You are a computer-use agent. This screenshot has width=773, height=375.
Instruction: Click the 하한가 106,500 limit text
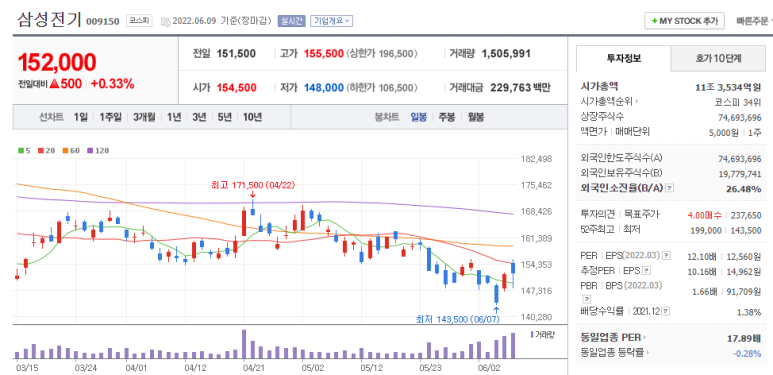tap(382, 88)
